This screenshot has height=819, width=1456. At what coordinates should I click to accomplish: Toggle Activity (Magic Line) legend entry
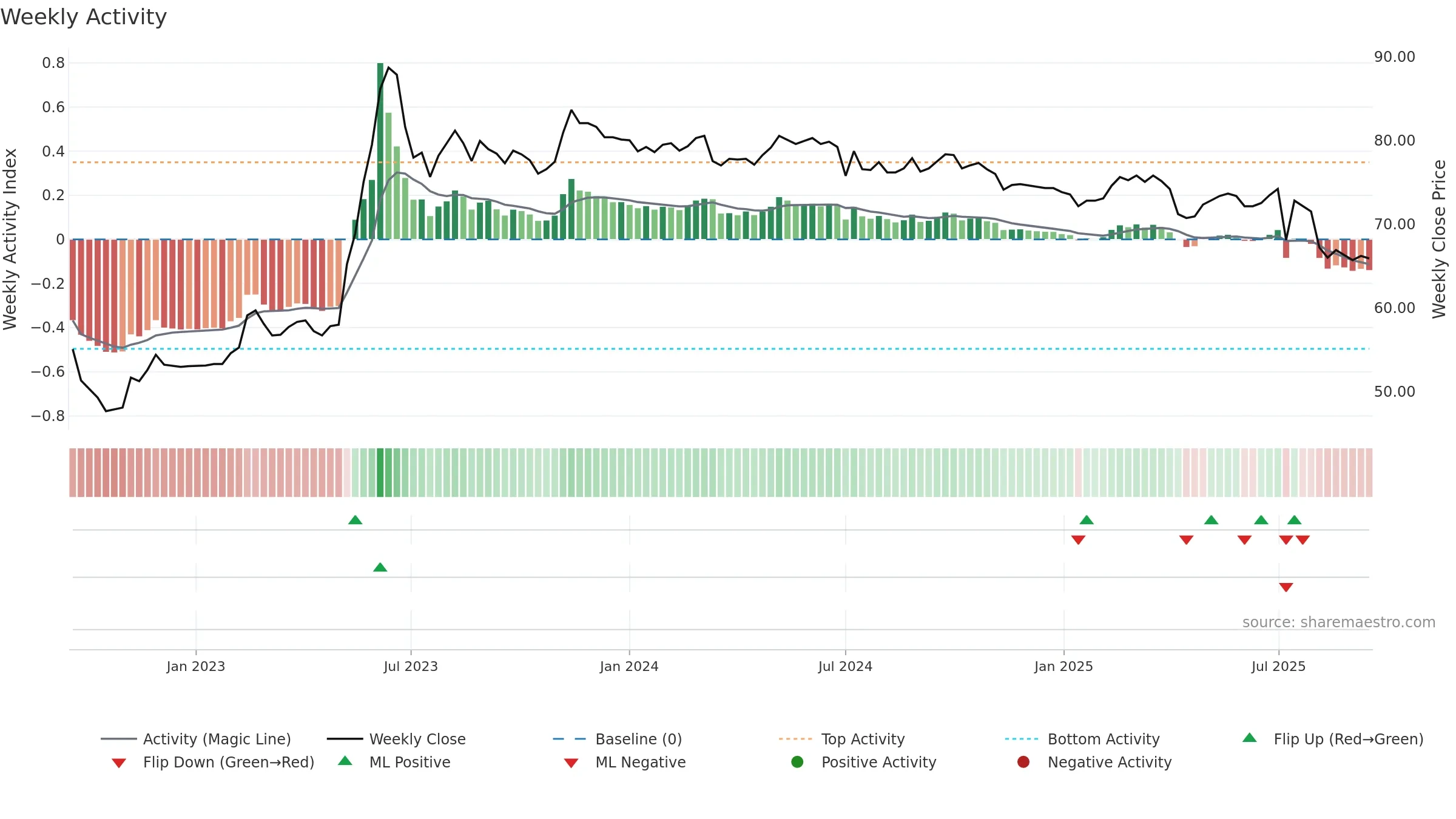pos(196,739)
